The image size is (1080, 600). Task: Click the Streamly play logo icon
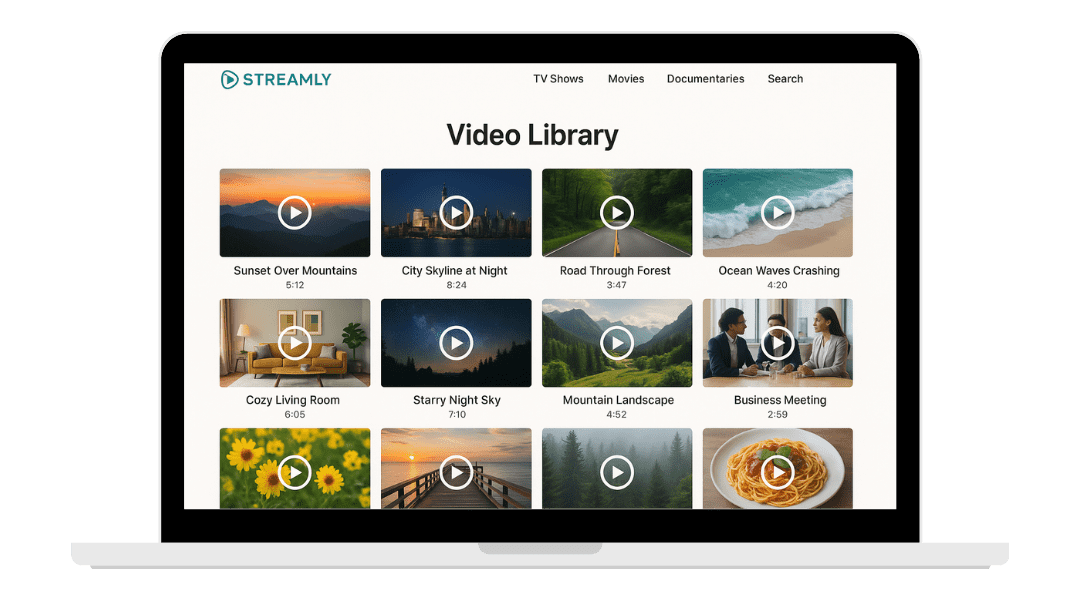coord(230,79)
